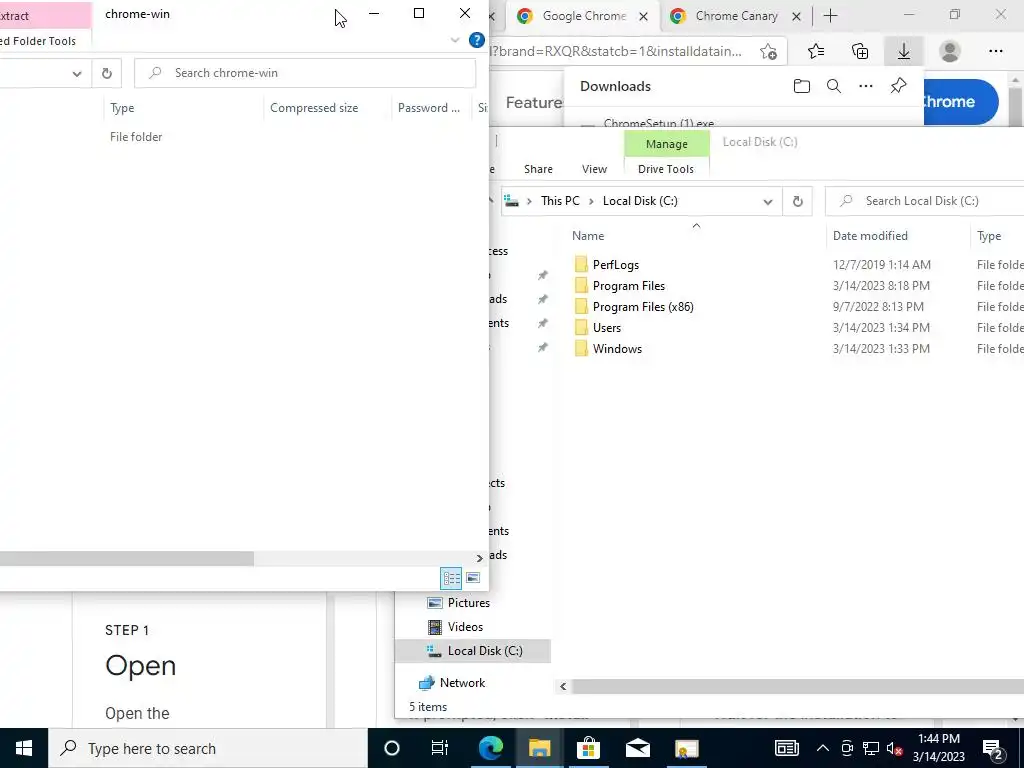1024x768 pixels.
Task: Open File Explorer from taskbar
Action: pyautogui.click(x=539, y=748)
